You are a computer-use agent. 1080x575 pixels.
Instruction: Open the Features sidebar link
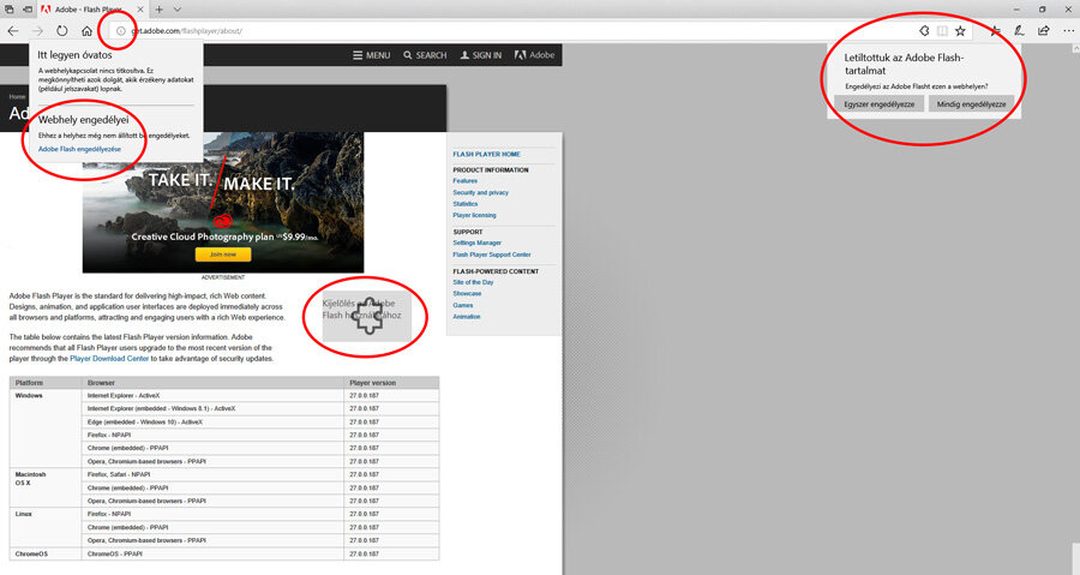click(x=465, y=180)
